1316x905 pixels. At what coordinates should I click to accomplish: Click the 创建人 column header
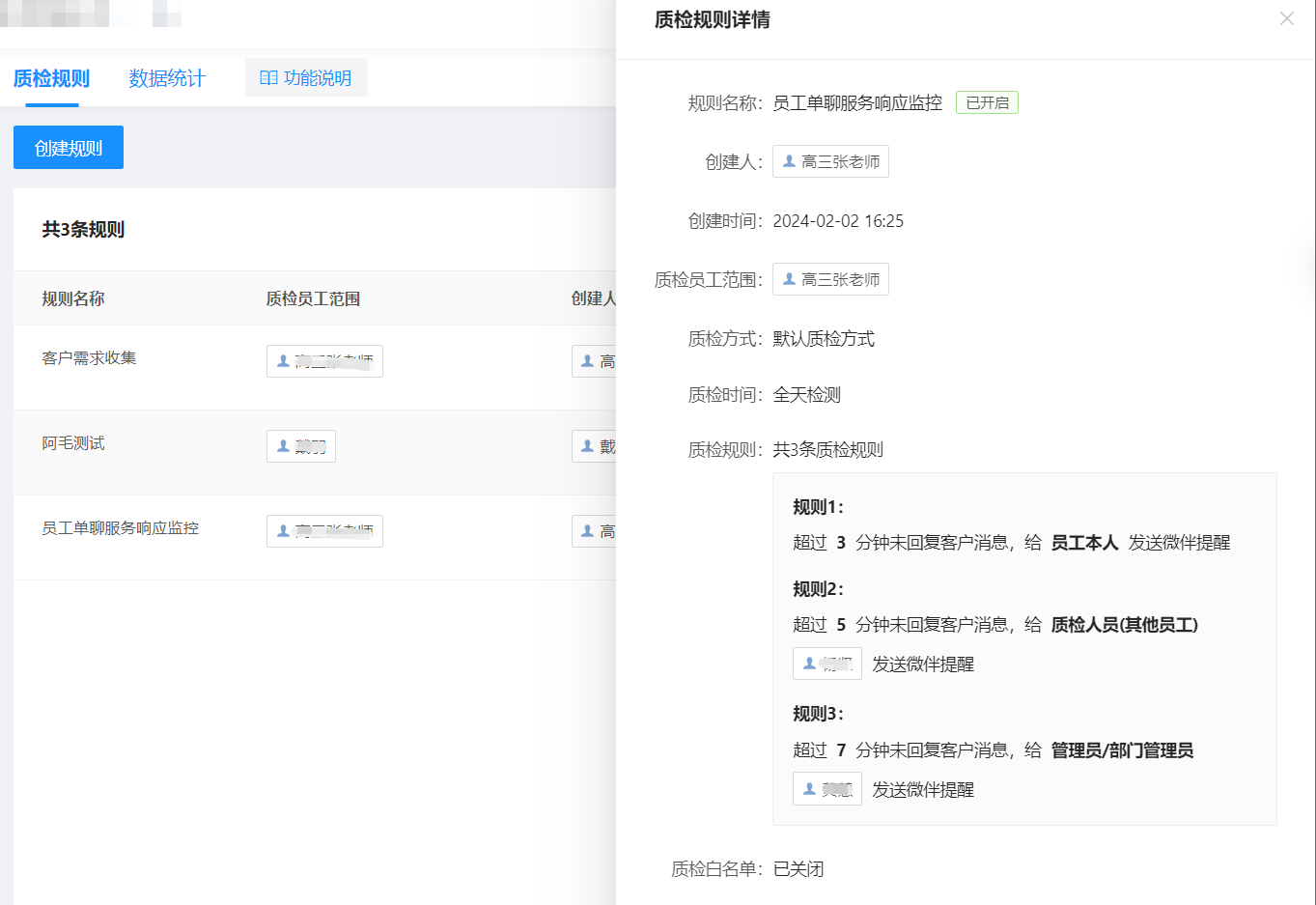pyautogui.click(x=593, y=298)
